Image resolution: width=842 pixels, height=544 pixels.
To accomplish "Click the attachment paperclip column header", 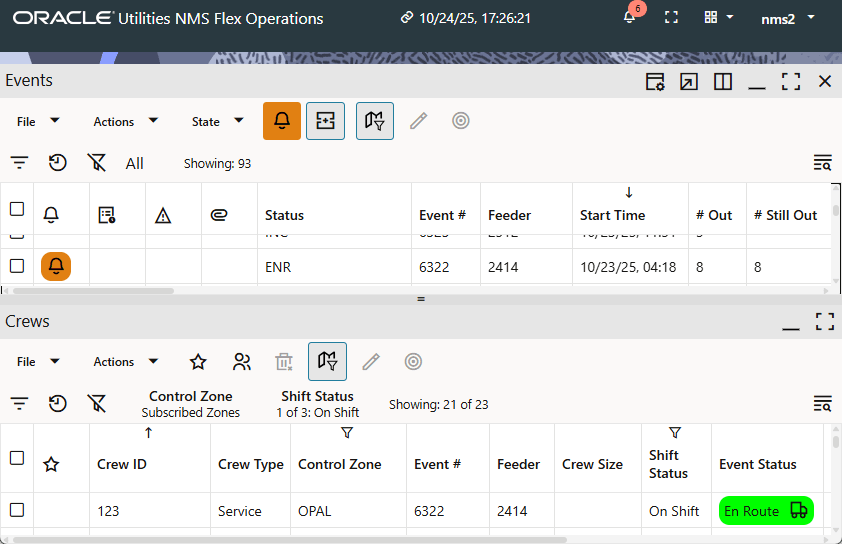I will point(219,215).
